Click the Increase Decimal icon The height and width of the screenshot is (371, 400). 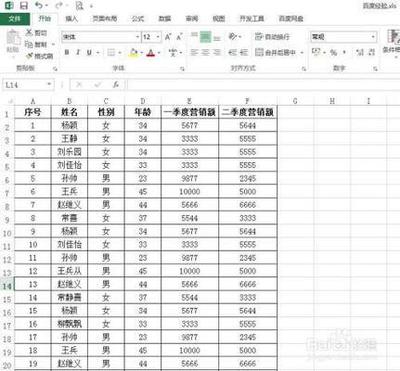pyautogui.click(x=360, y=52)
